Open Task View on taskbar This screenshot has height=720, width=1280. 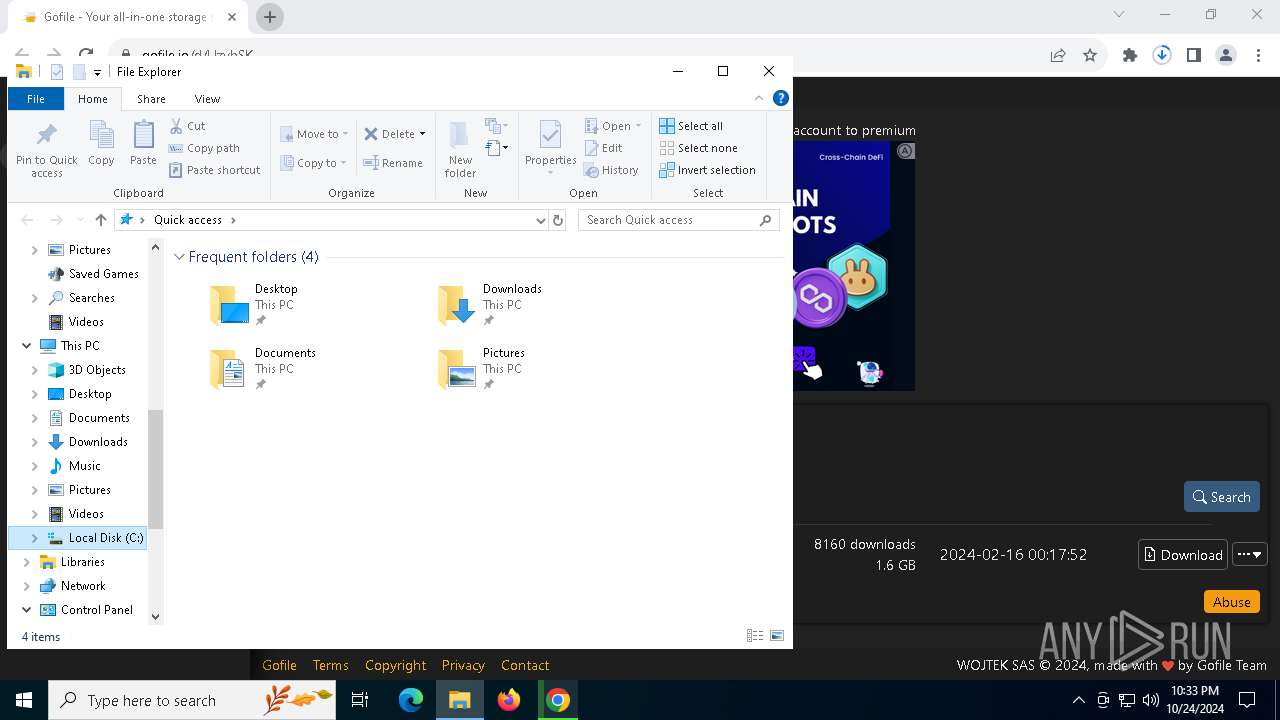pyautogui.click(x=360, y=700)
